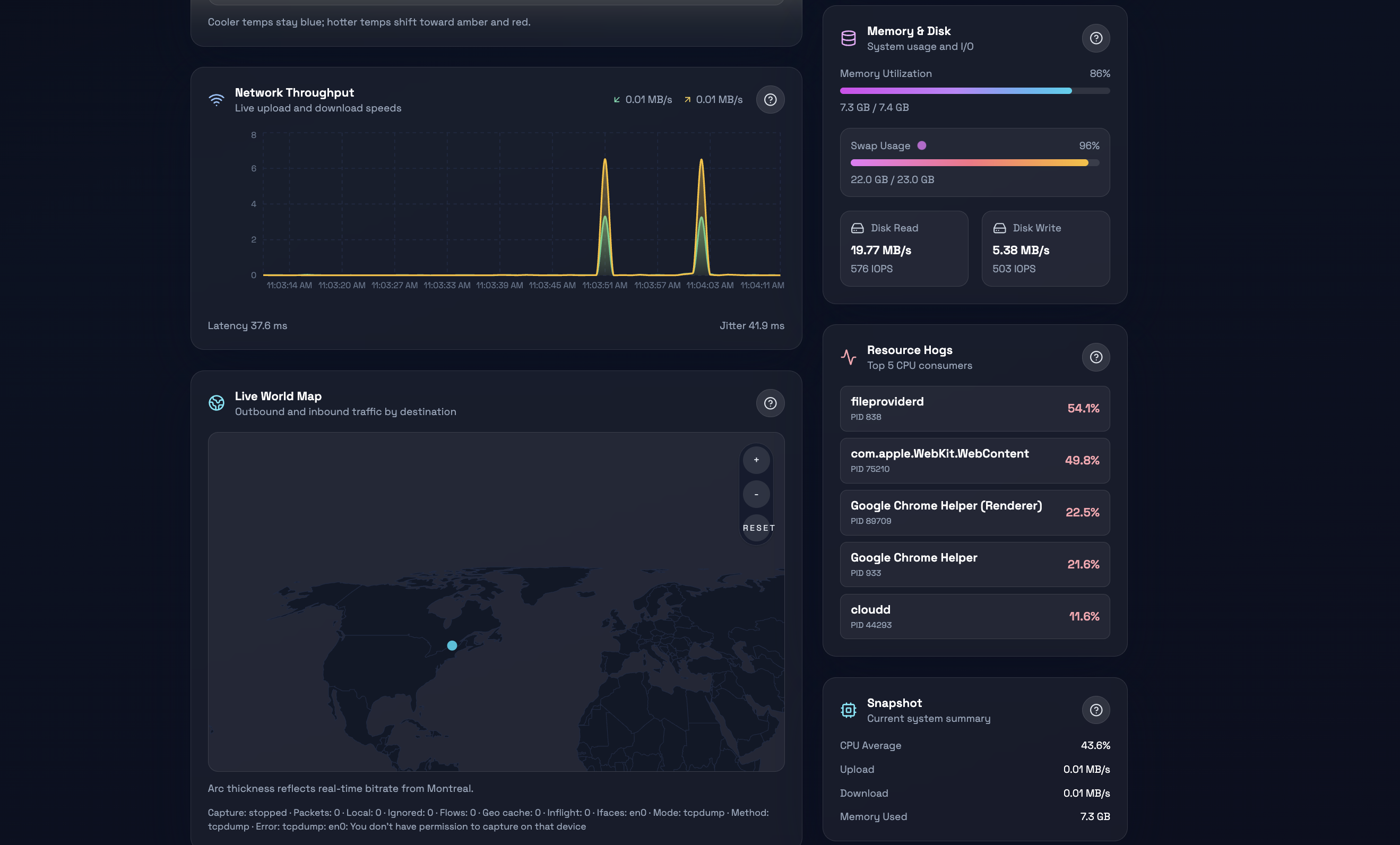The image size is (1400, 845).
Task: Select the cloudd process entry
Action: pos(974,616)
